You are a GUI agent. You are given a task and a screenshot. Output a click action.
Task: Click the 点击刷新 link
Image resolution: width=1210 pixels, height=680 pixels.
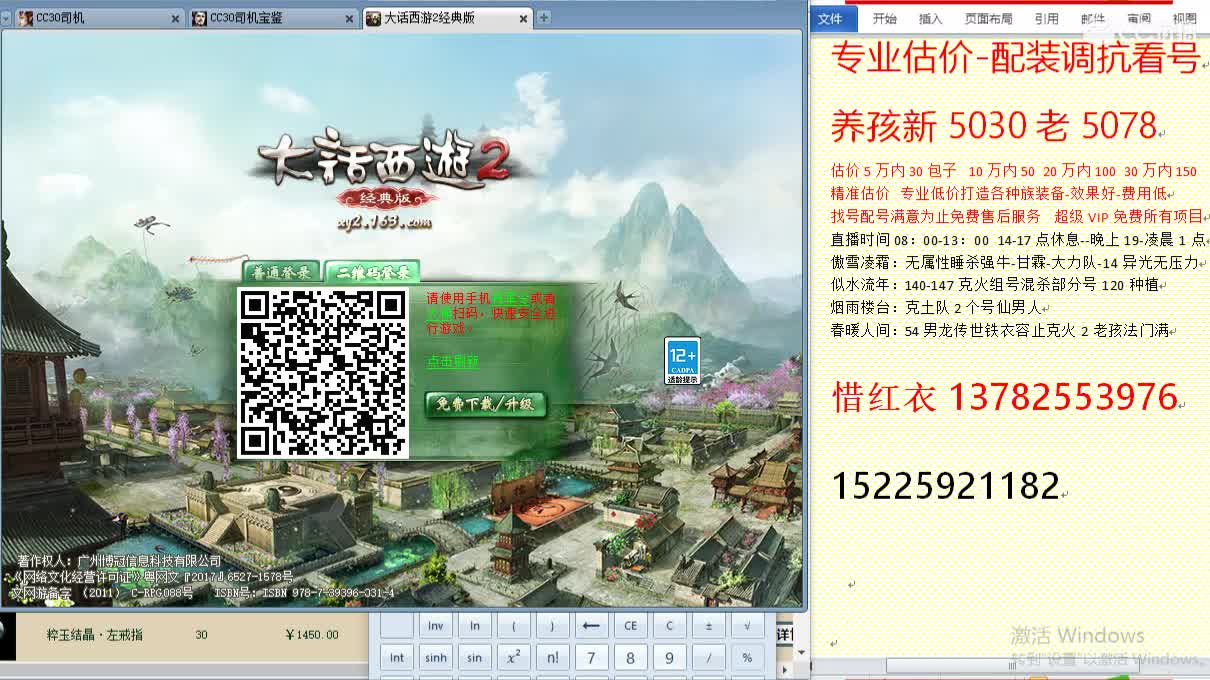[x=453, y=362]
